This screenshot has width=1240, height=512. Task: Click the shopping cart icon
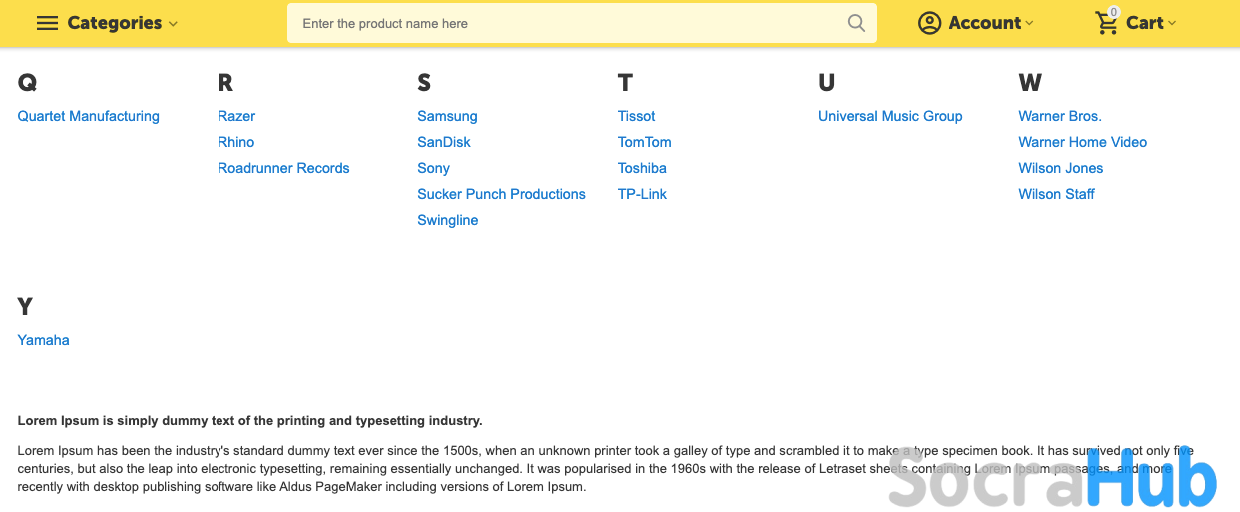click(x=1106, y=23)
